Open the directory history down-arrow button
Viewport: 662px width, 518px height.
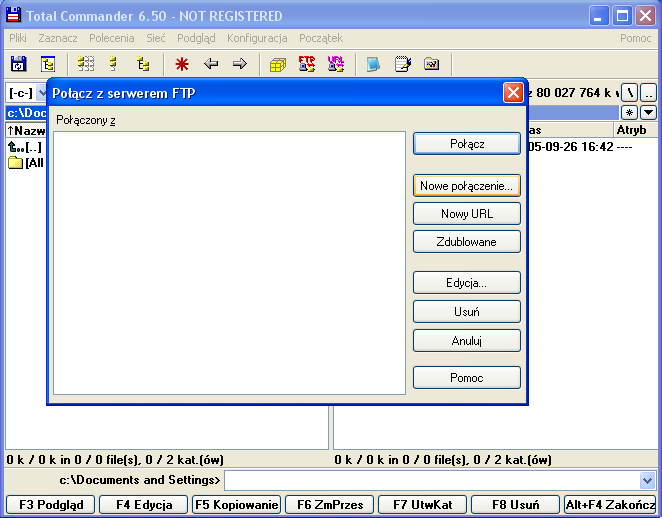[648, 113]
